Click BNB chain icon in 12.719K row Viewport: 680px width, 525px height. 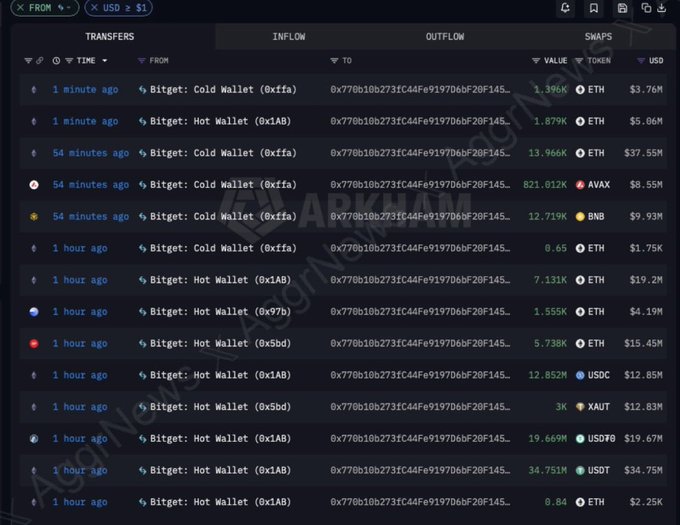pos(34,217)
